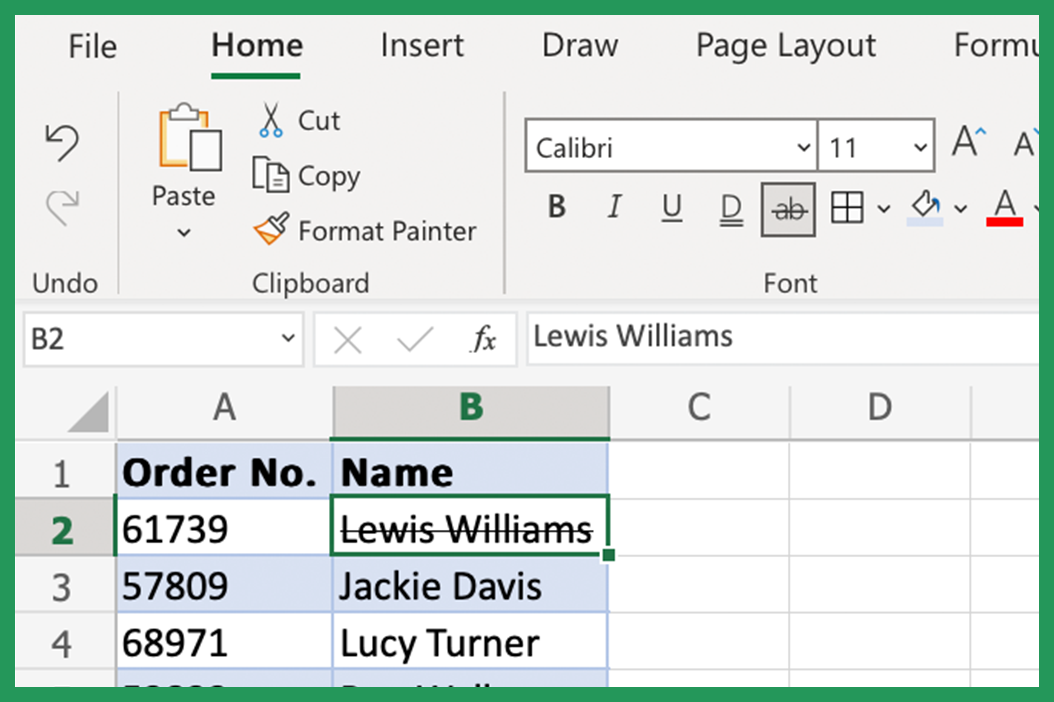Open the font name dropdown
The height and width of the screenshot is (702, 1054).
(x=806, y=146)
